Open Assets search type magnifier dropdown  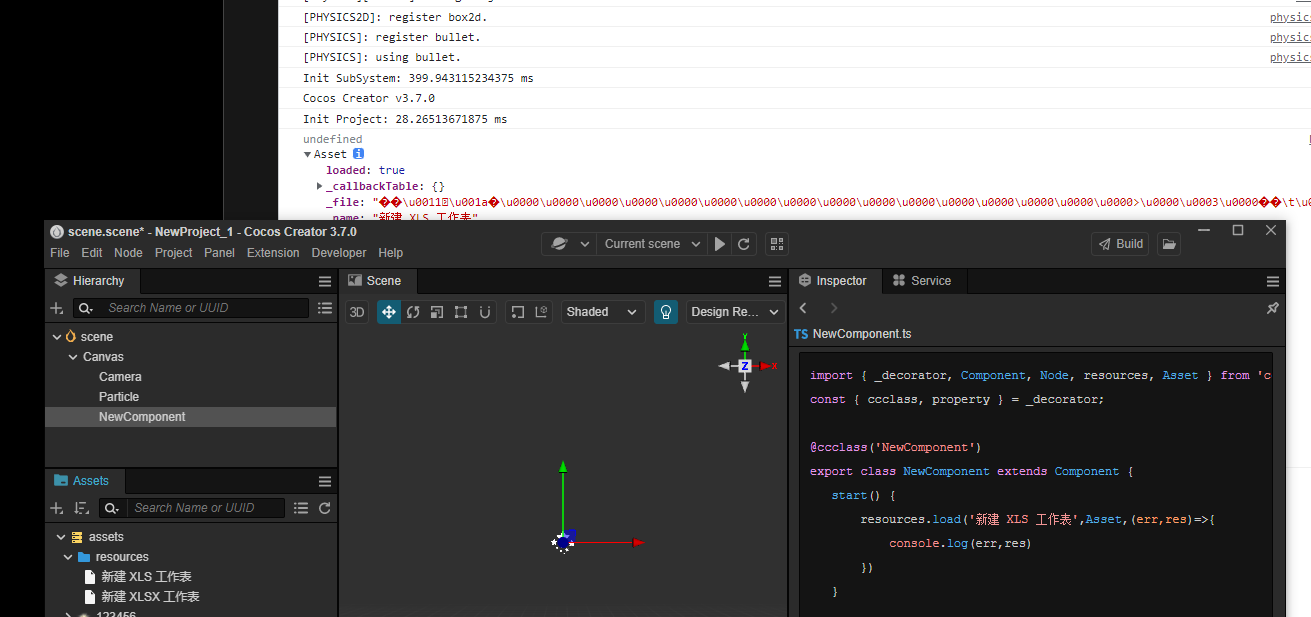pos(112,509)
